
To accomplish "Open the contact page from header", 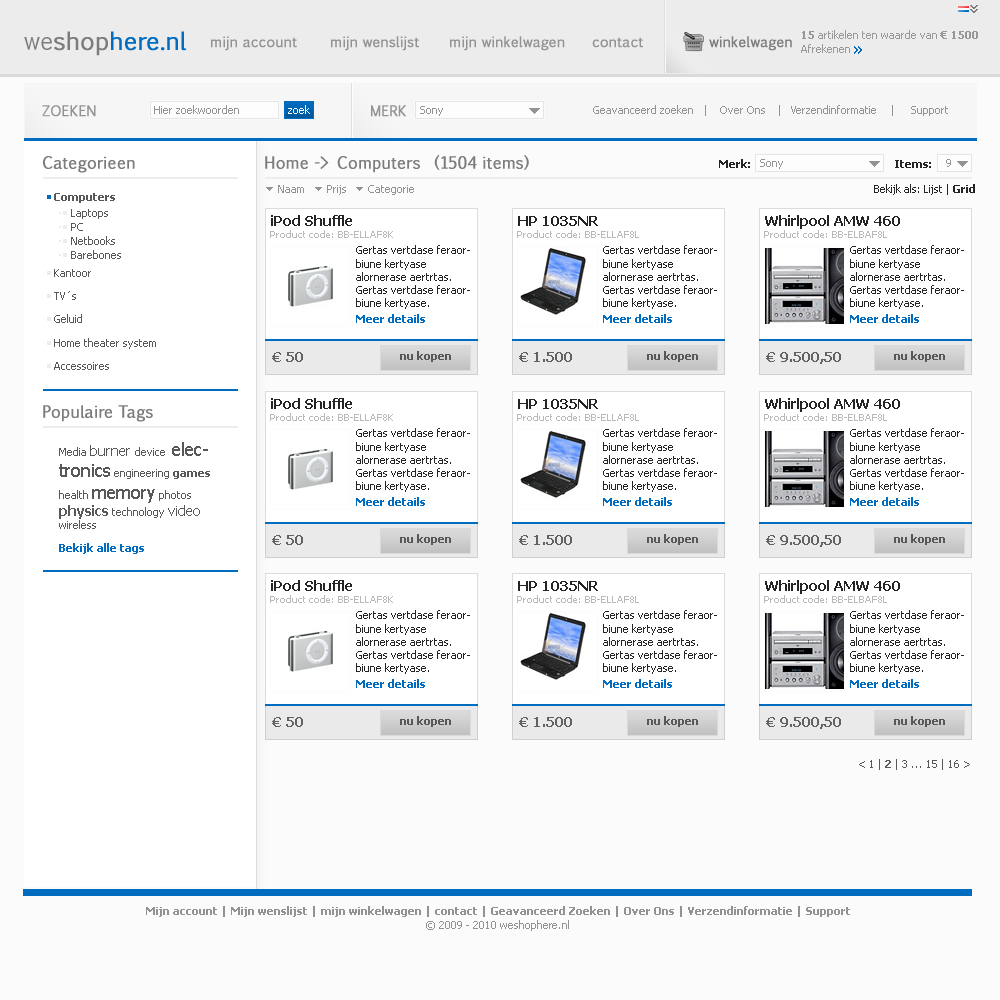I will 617,43.
